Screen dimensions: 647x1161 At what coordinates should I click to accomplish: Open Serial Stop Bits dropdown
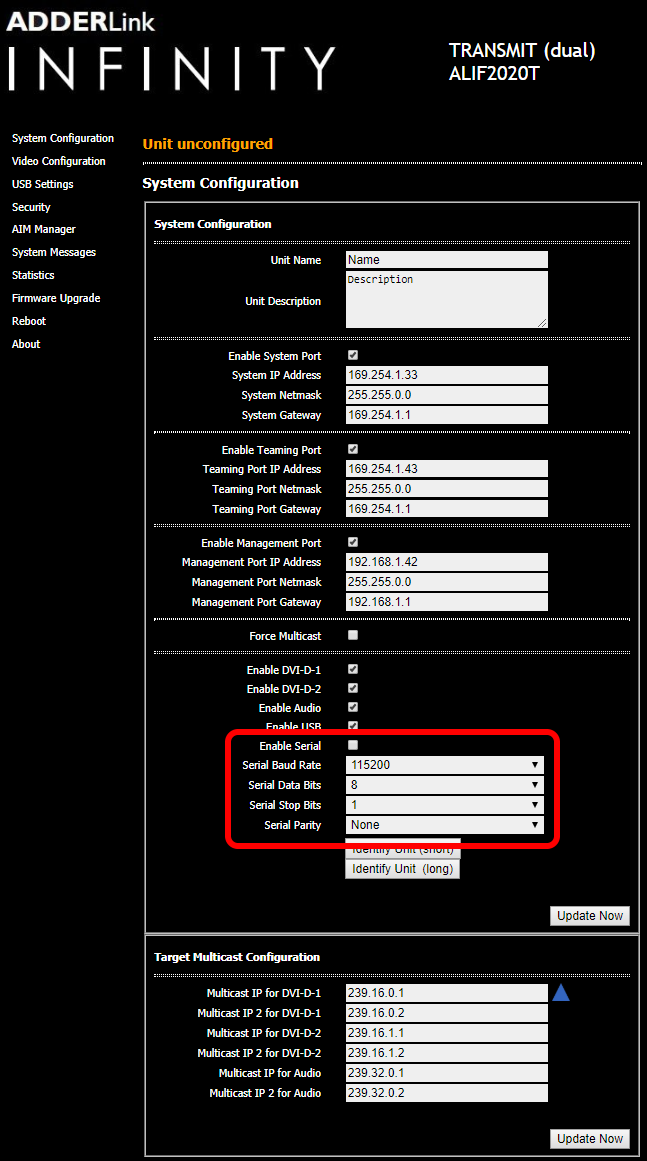click(445, 805)
